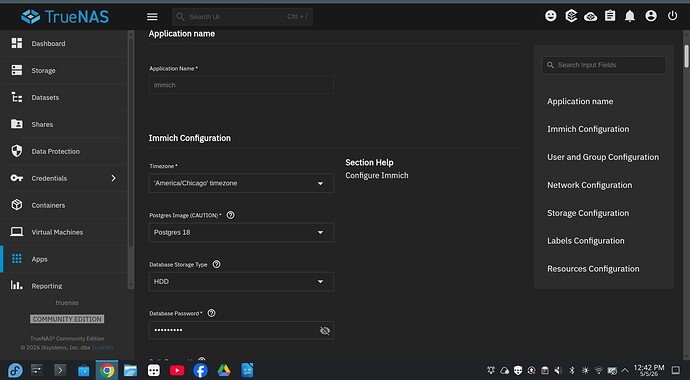Click the Wi-Fi icon in the system tray

(x=598, y=370)
